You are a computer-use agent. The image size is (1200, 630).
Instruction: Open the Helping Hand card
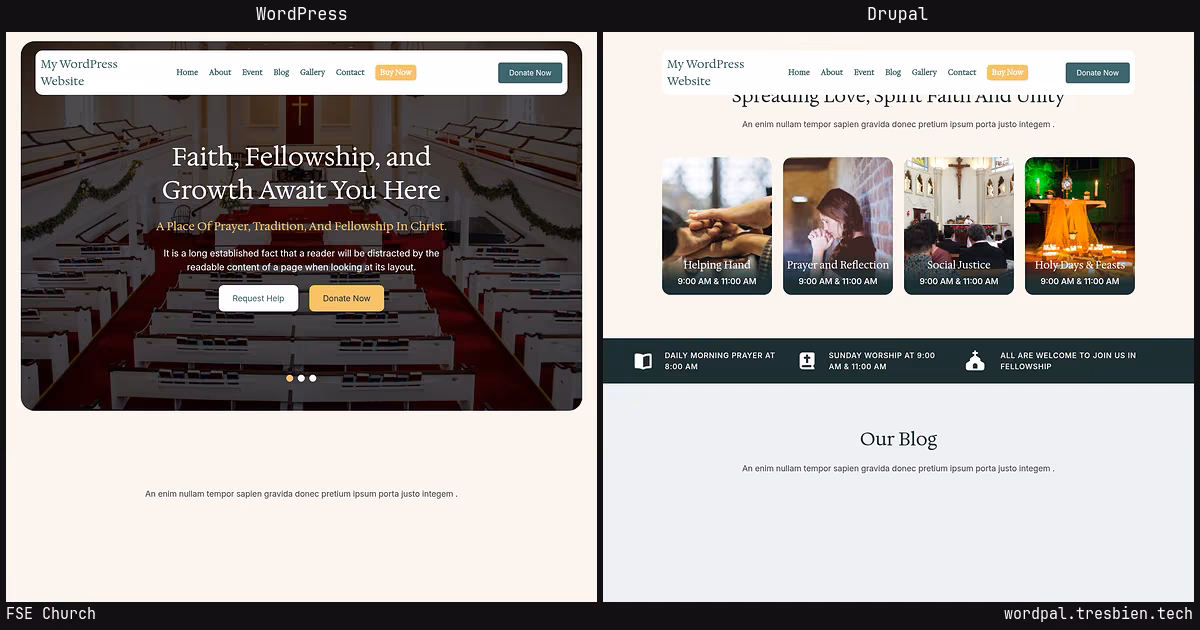point(717,226)
